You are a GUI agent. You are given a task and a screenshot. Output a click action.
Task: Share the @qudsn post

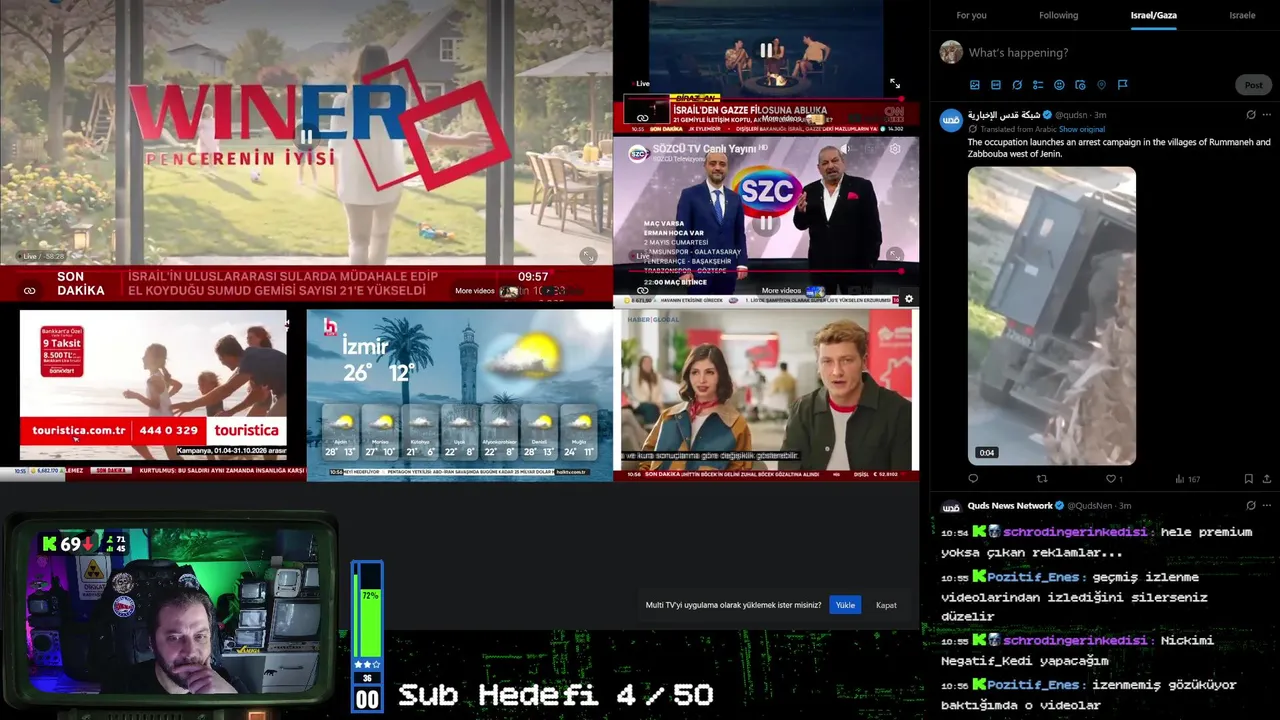(x=1267, y=479)
